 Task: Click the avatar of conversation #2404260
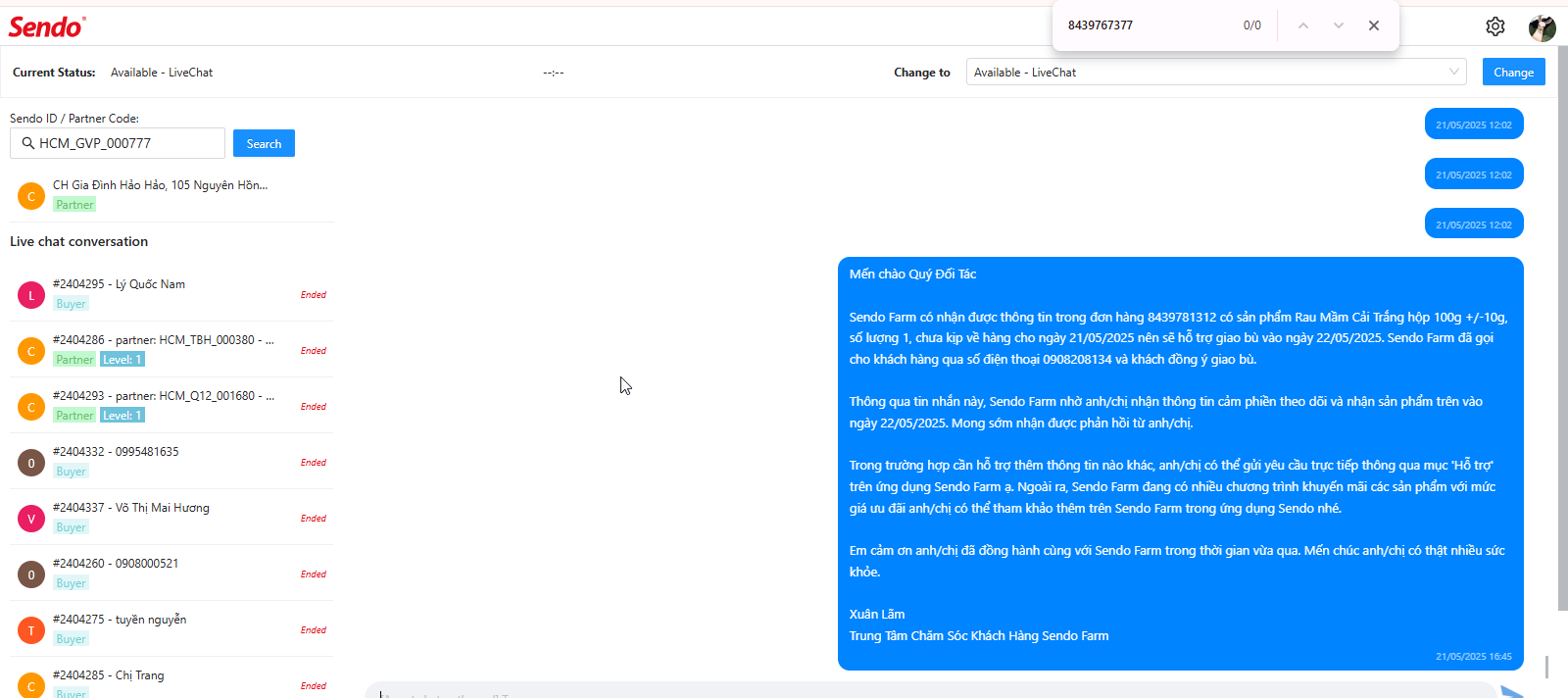31,573
